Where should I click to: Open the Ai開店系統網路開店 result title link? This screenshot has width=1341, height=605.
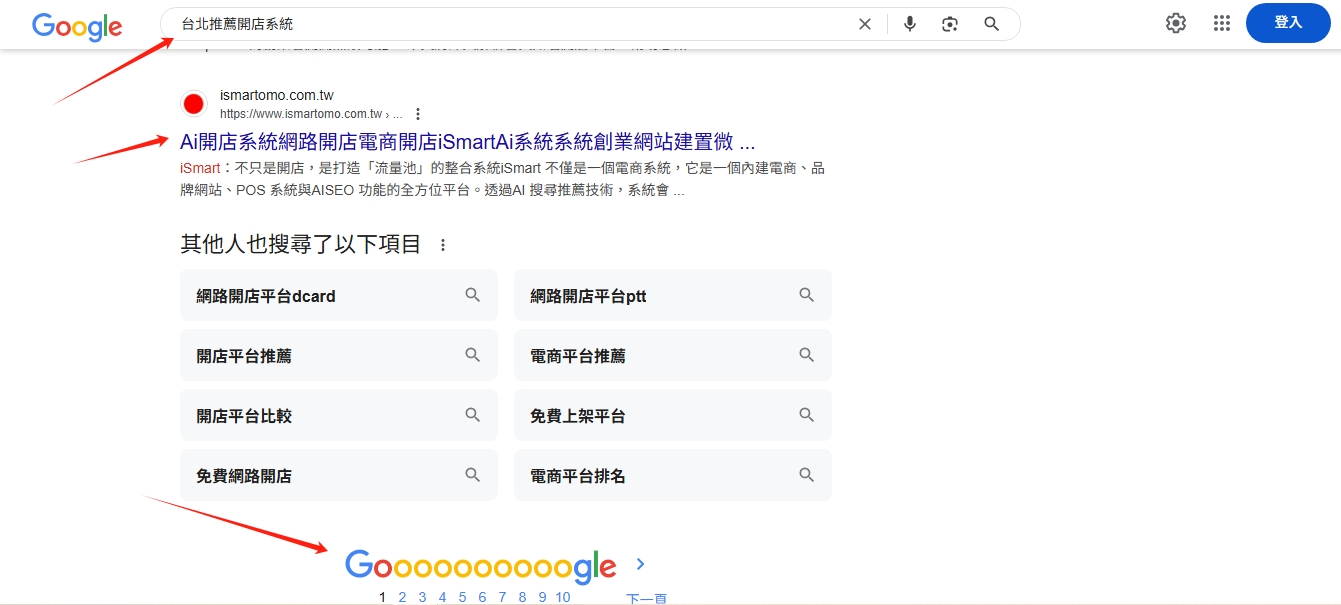click(467, 141)
